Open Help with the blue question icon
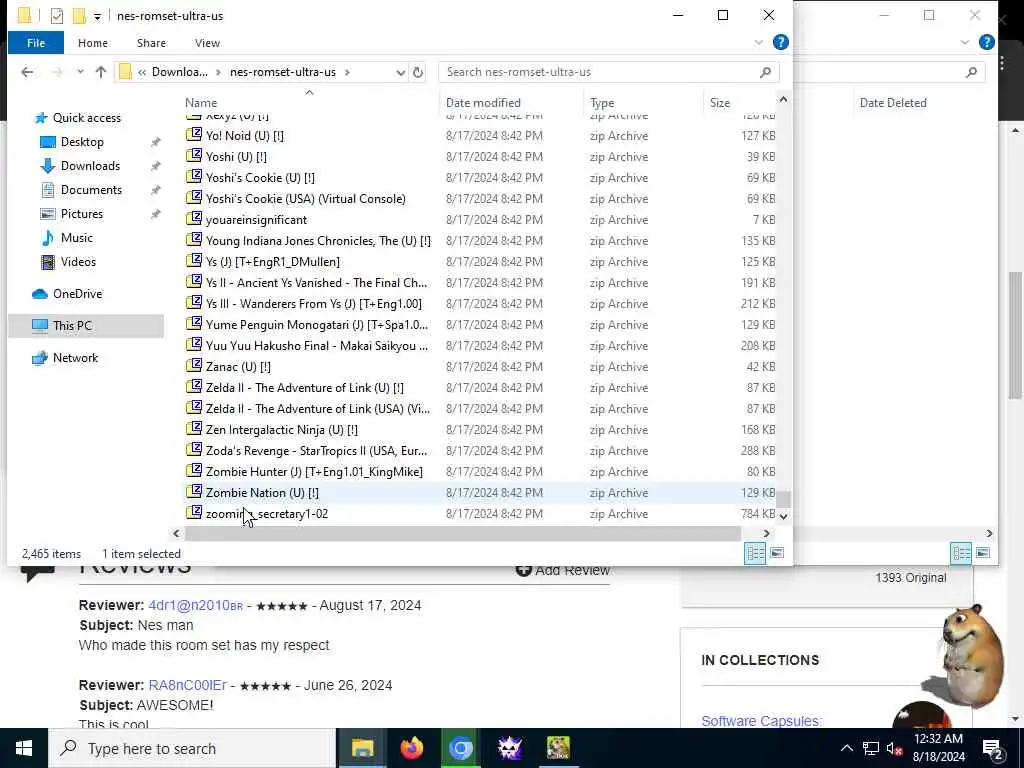This screenshot has width=1024, height=768. 780,42
